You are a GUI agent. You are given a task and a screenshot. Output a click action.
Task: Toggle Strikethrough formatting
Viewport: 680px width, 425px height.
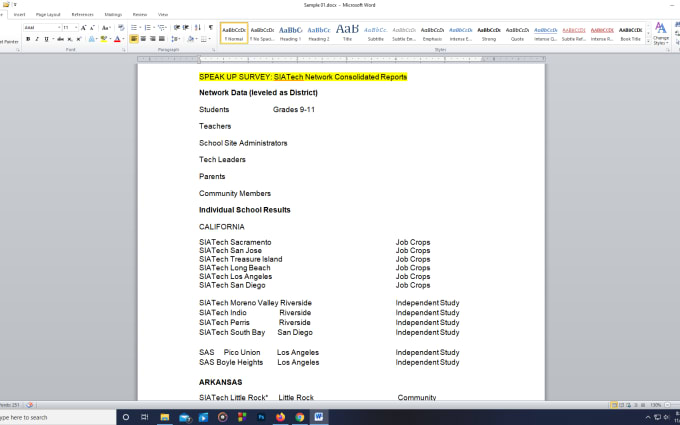(61, 39)
